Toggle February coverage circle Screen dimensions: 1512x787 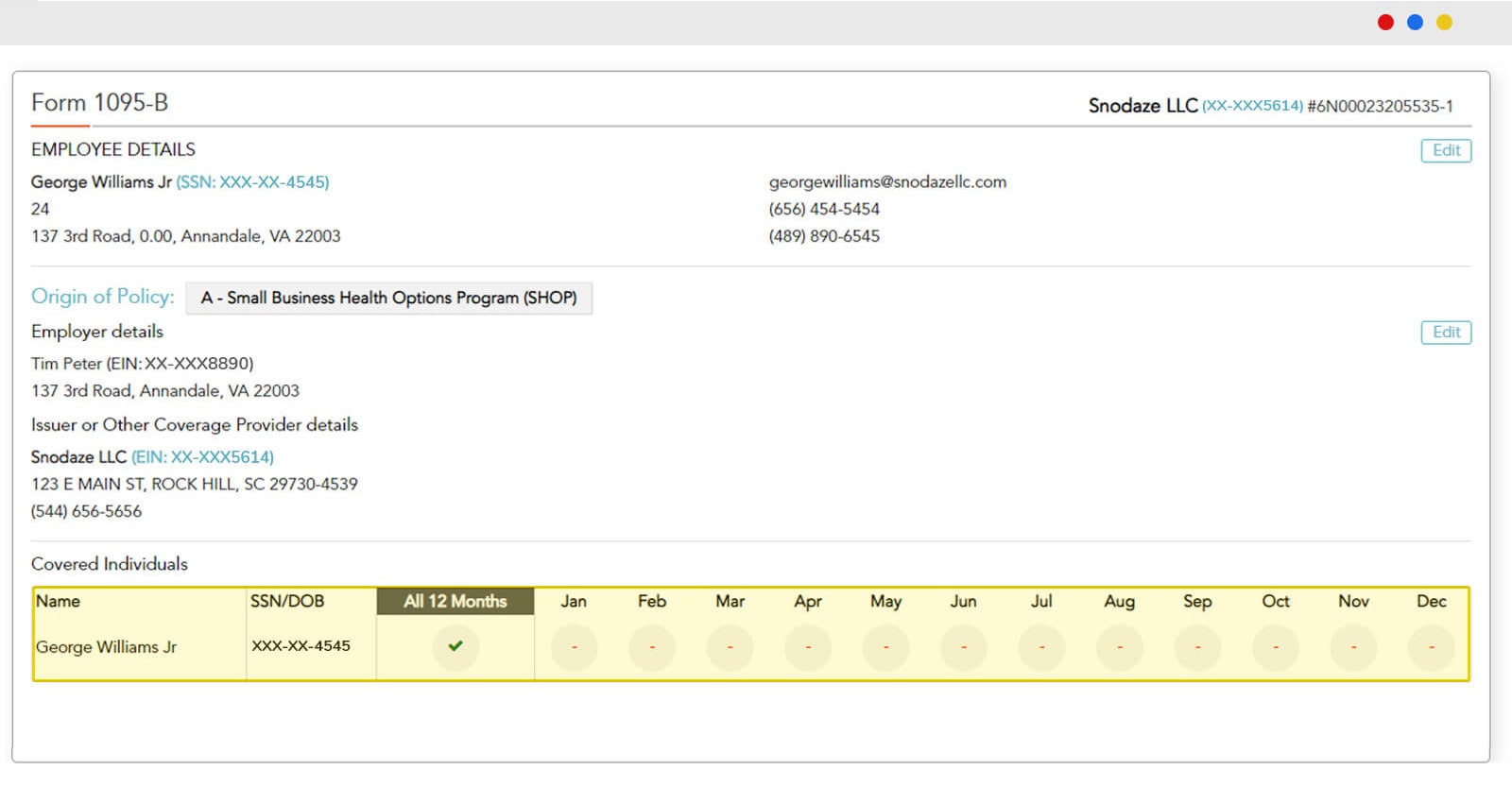click(652, 648)
